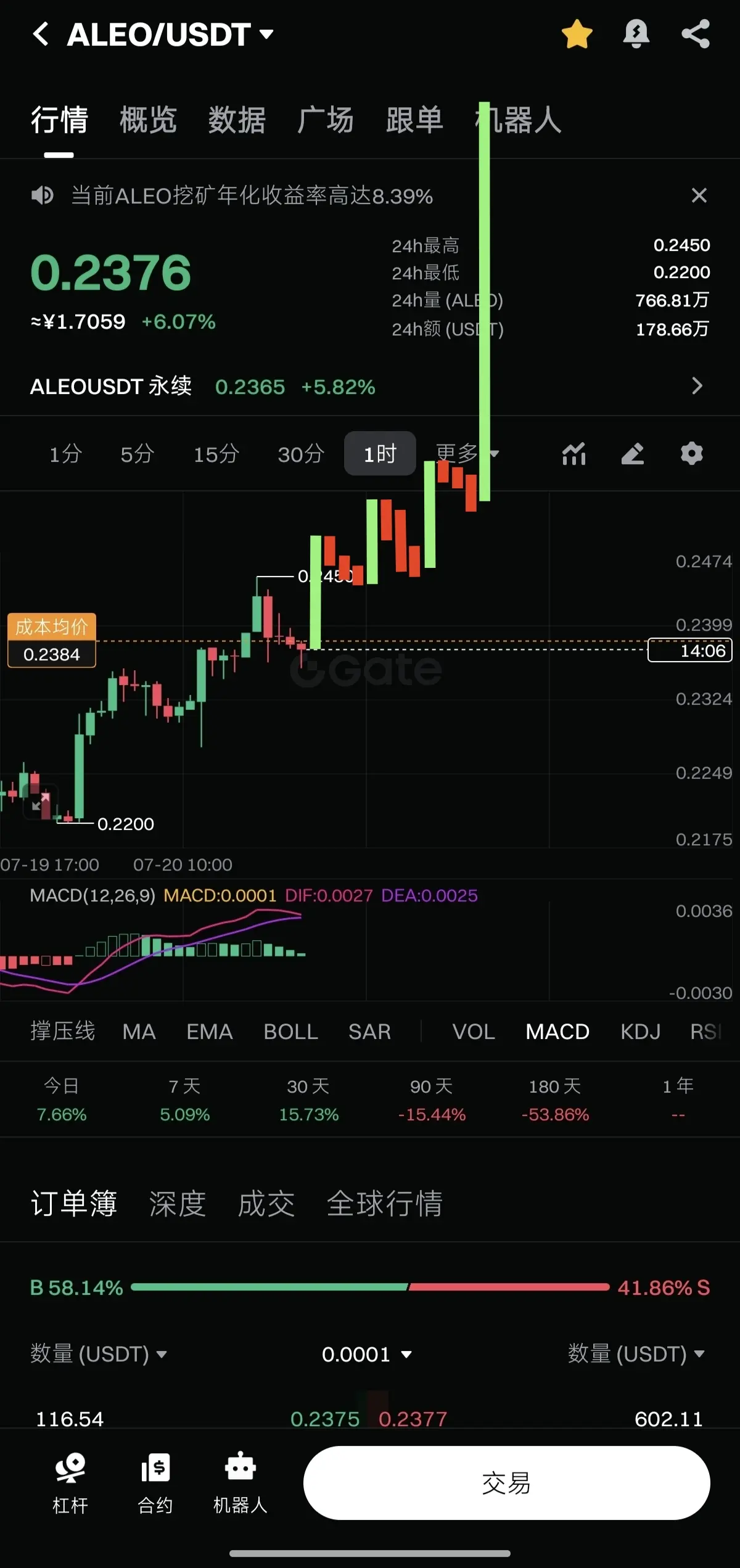Open the price alert bell icon
740x1568 pixels.
[636, 34]
